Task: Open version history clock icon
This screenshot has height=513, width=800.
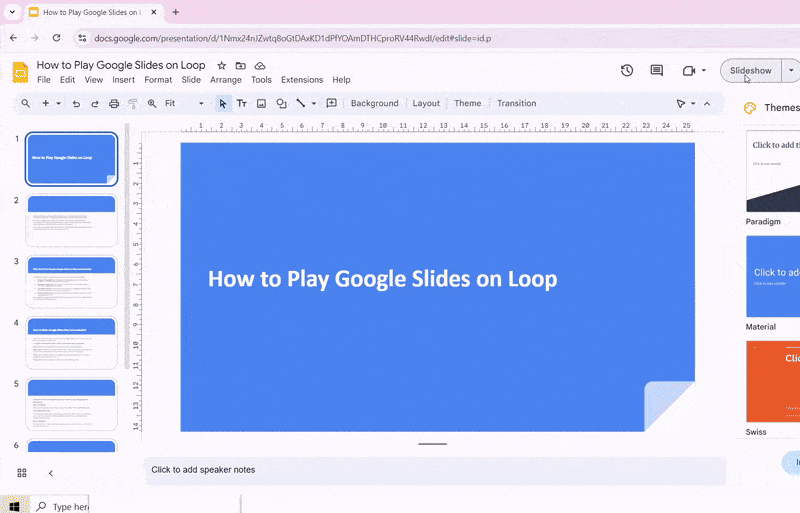Action: pyautogui.click(x=627, y=71)
